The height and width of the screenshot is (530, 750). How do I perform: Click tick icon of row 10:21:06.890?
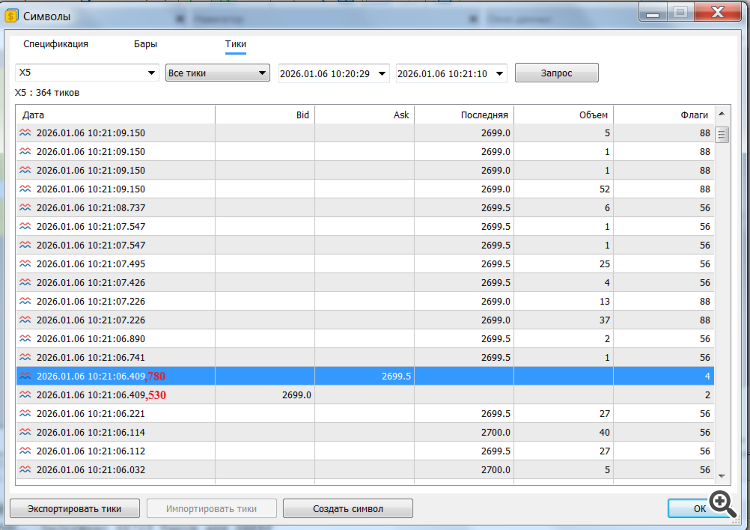25,339
